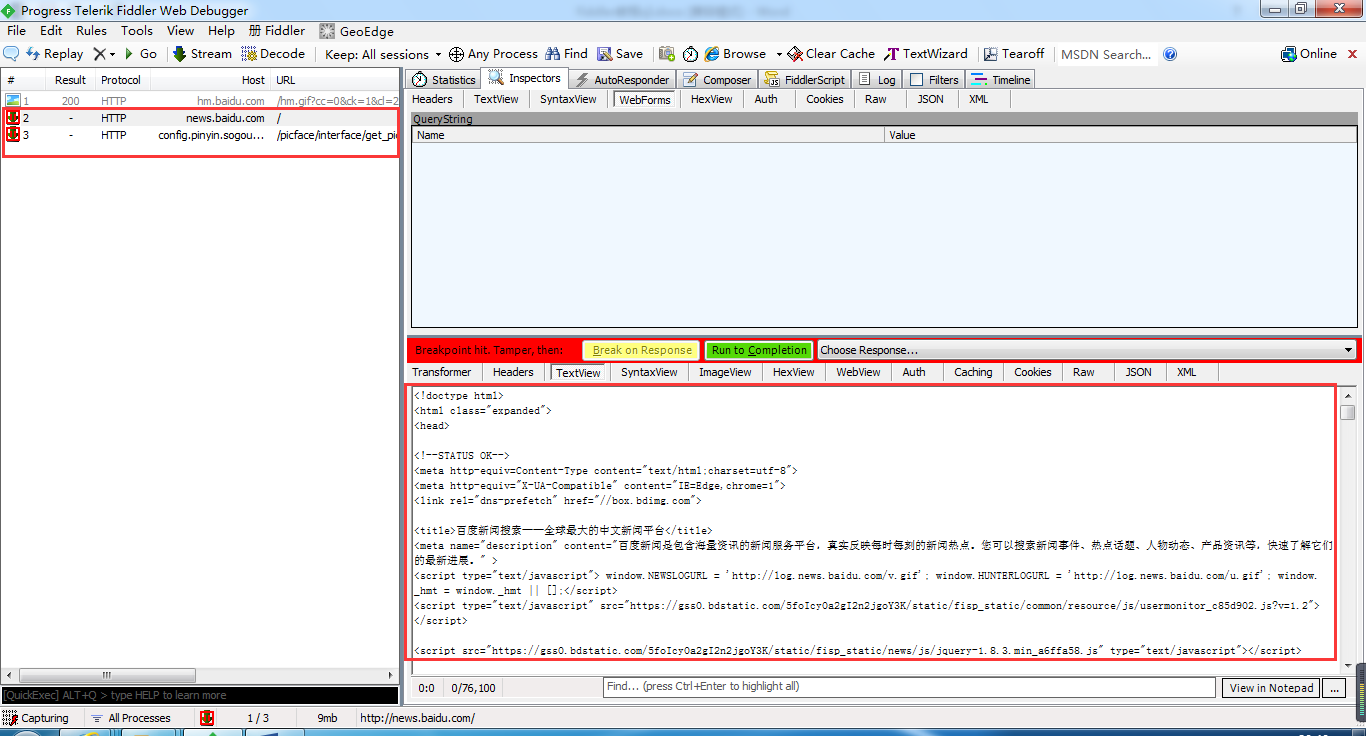The width and height of the screenshot is (1366, 736).
Task: Select request SyntaxView tab
Action: [x=568, y=99]
